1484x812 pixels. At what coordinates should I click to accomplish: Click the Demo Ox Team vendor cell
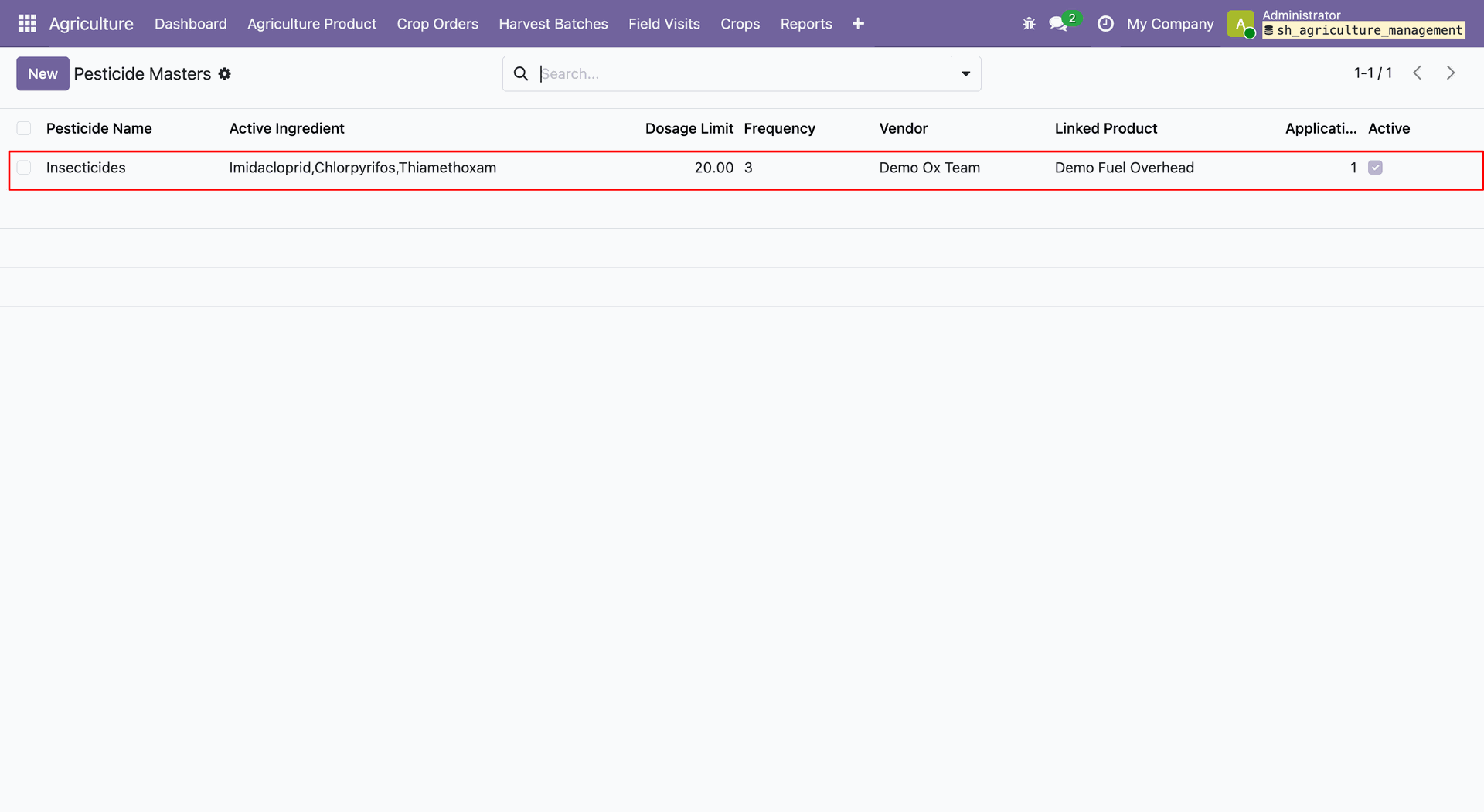point(929,168)
